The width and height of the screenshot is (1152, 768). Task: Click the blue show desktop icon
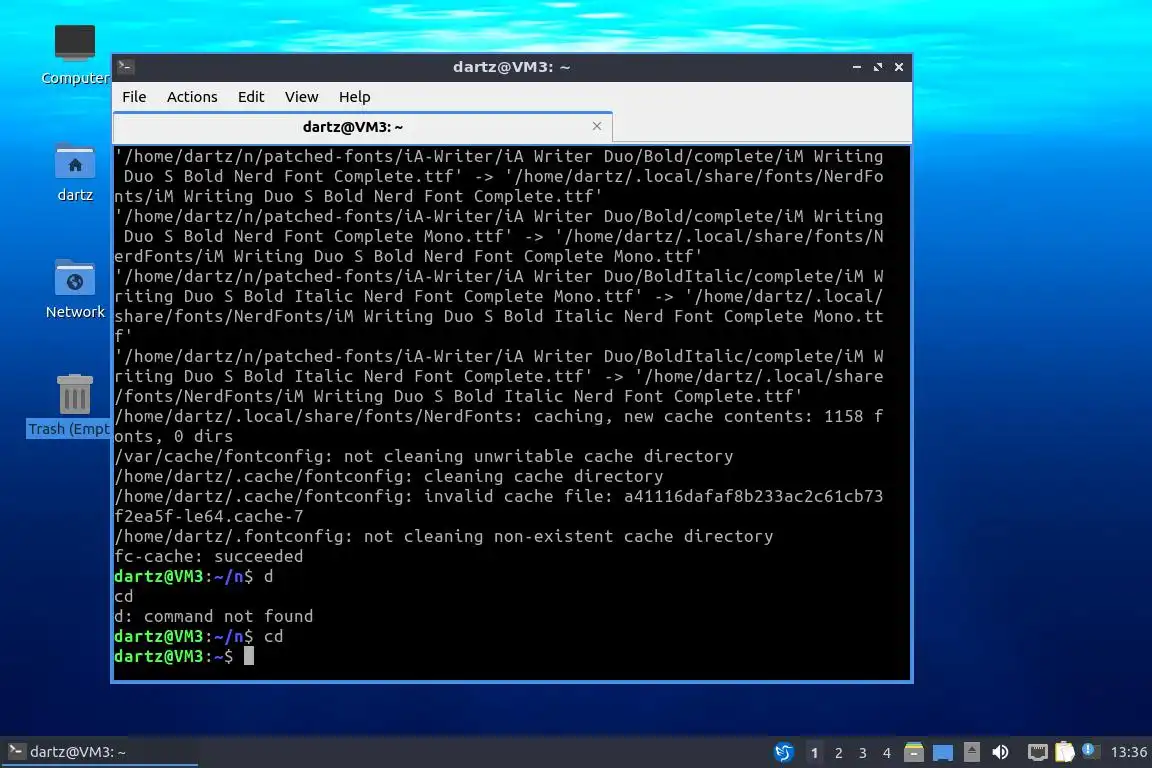click(x=943, y=753)
